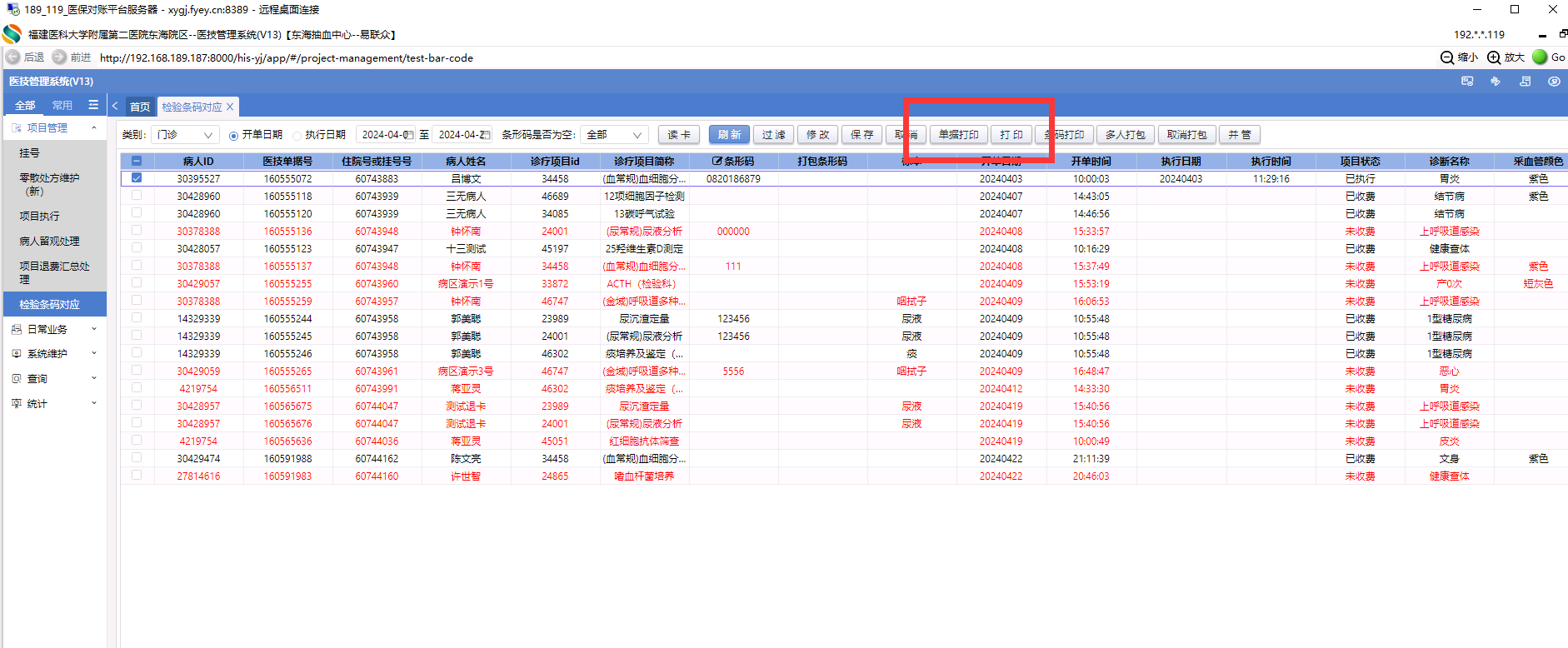Click the 多人打包 button
Image resolution: width=1568 pixels, height=648 pixels.
point(1126,135)
